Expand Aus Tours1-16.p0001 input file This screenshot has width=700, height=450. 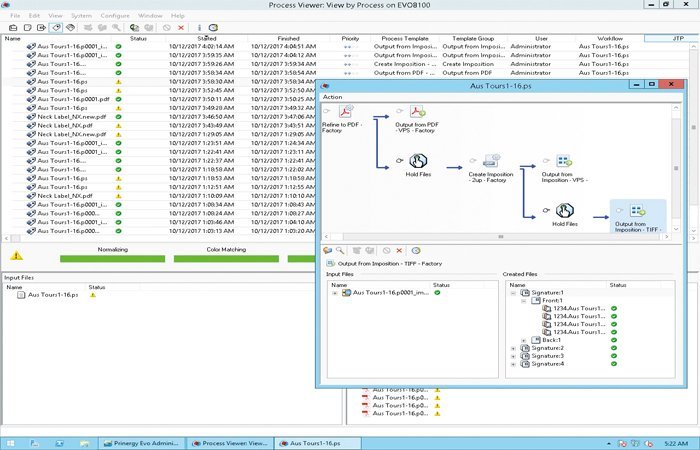click(x=335, y=293)
